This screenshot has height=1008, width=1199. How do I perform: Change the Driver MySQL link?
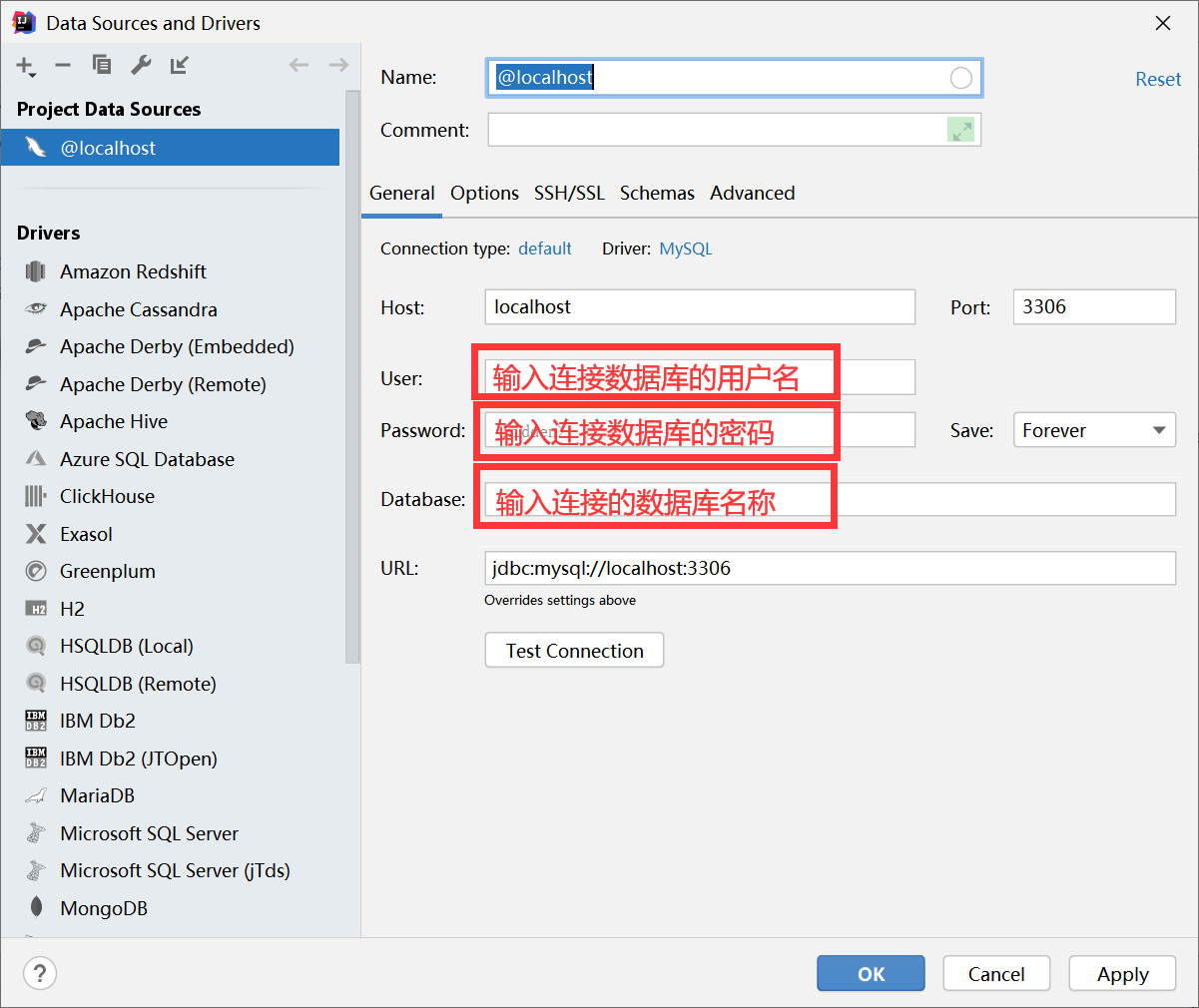pos(686,249)
